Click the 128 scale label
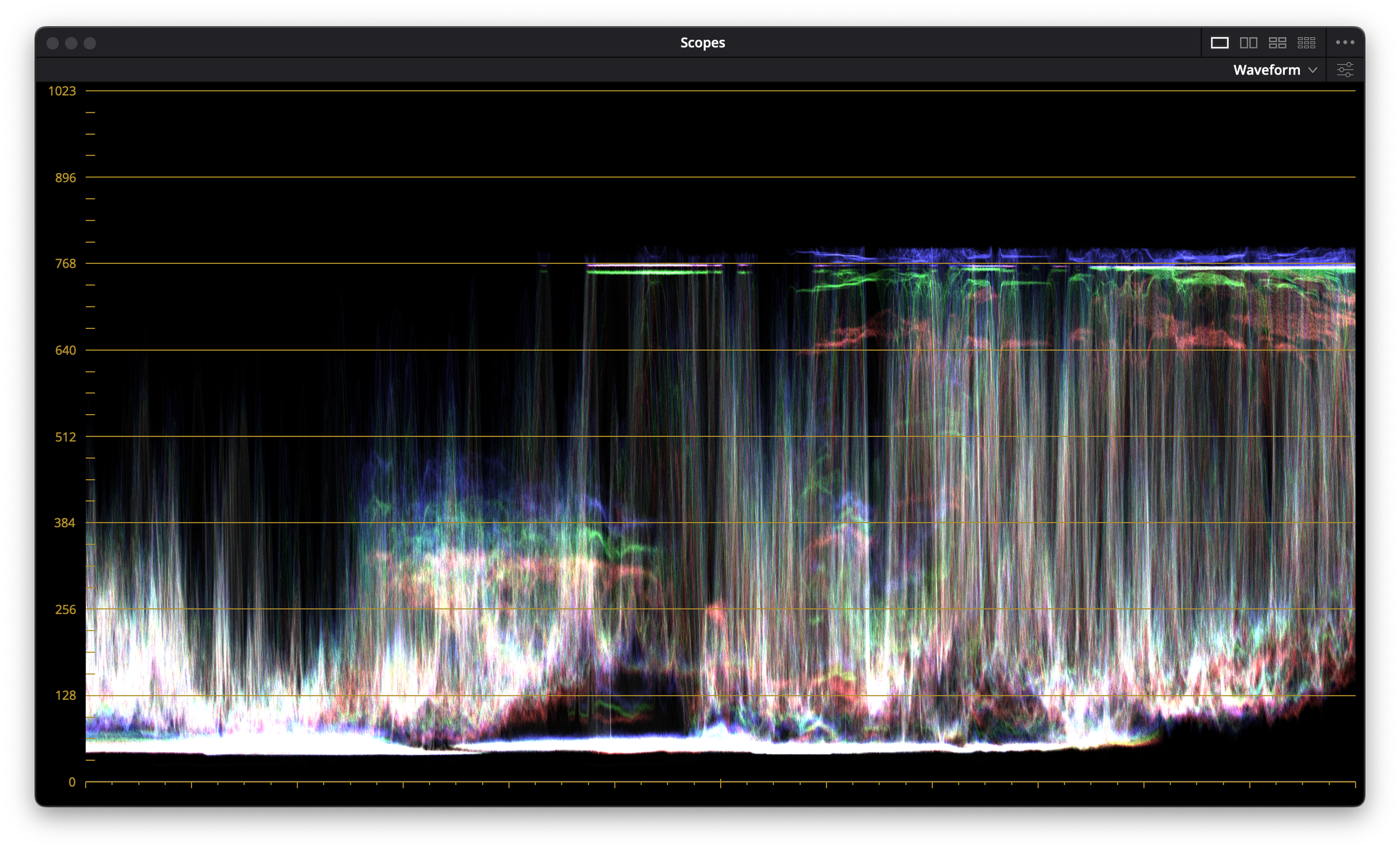1400x850 pixels. [66, 695]
